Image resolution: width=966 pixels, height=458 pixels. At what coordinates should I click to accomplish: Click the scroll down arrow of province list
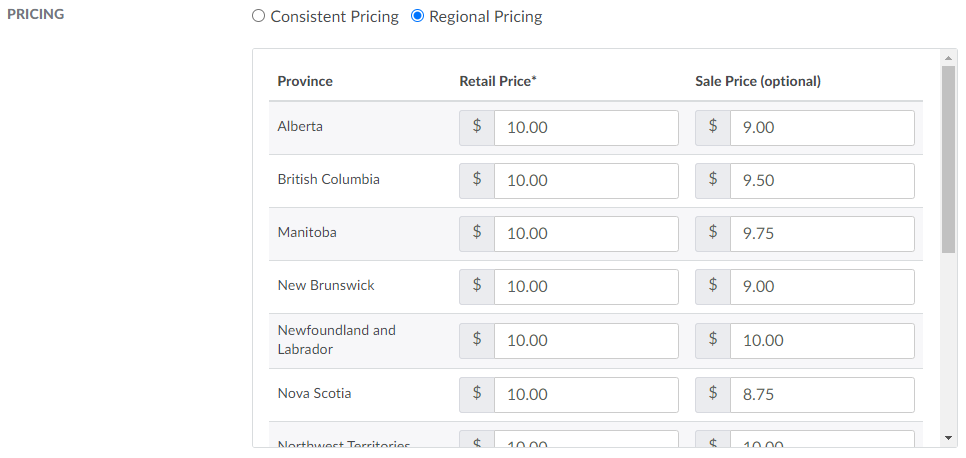point(948,438)
